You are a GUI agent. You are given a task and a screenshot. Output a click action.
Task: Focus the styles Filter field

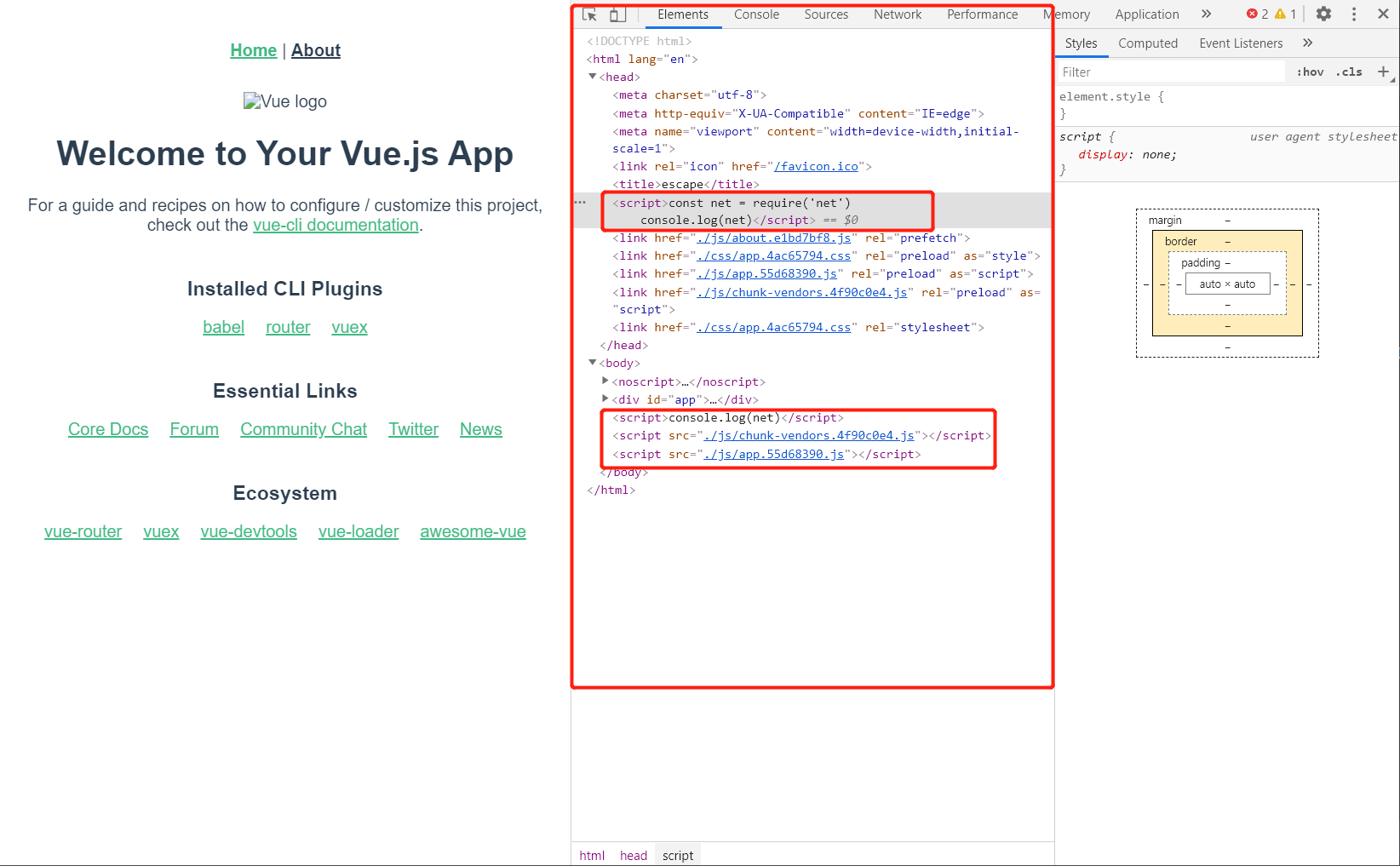pyautogui.click(x=1171, y=72)
